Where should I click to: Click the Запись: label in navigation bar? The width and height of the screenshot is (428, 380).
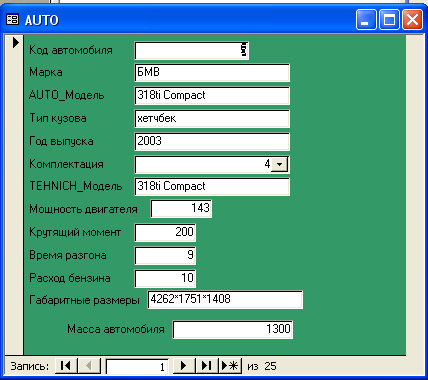tap(30, 366)
